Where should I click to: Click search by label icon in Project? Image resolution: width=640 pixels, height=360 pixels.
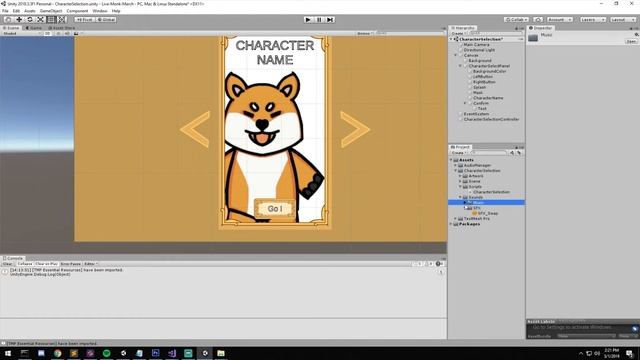coord(519,153)
